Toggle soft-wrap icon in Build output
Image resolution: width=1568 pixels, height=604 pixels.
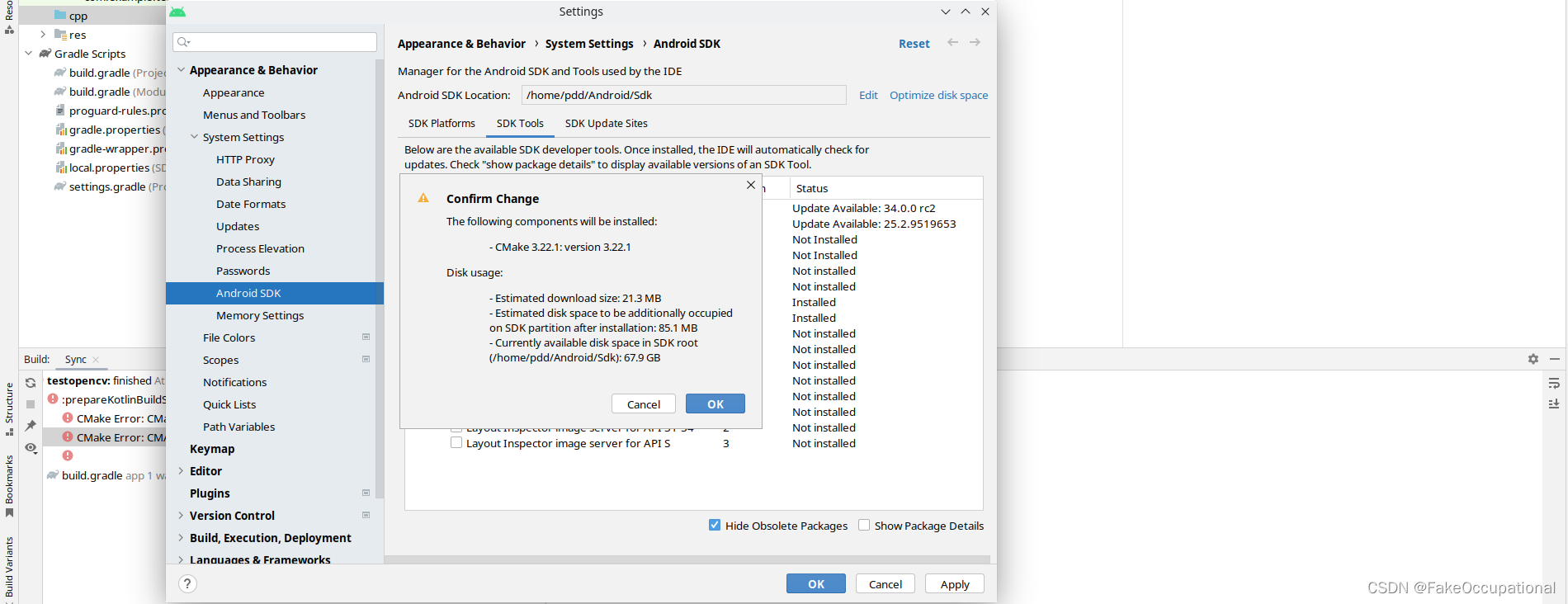click(1554, 384)
